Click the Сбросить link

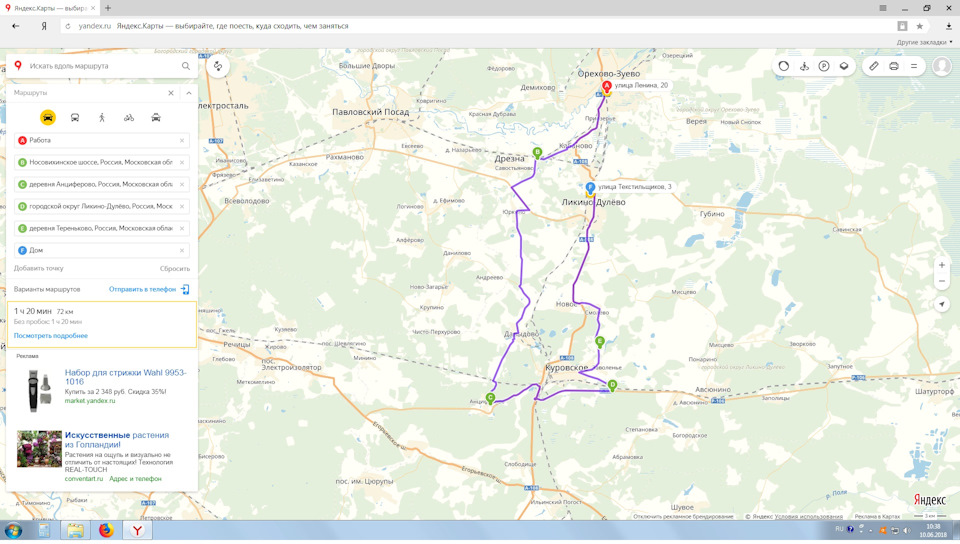[175, 268]
